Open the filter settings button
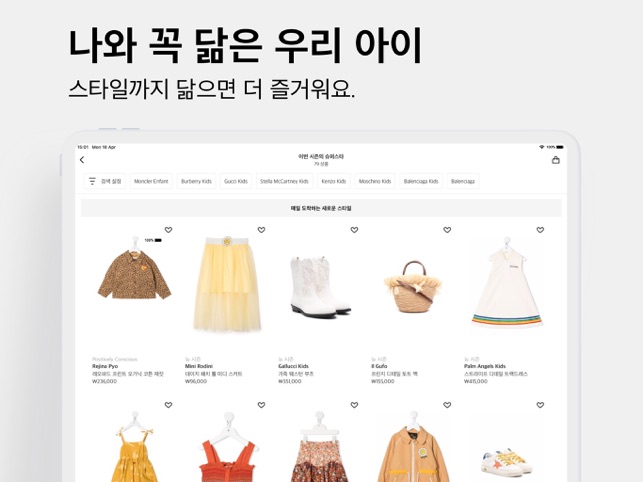The width and height of the screenshot is (643, 482). pos(105,181)
